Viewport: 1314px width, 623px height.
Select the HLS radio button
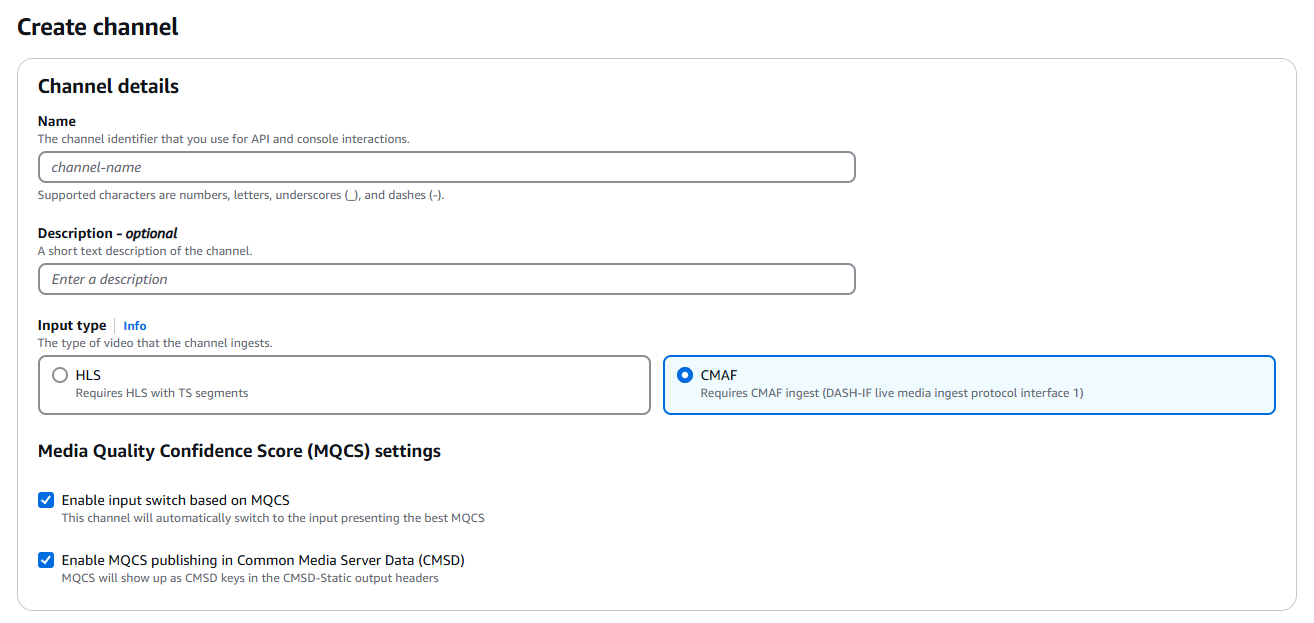(x=60, y=376)
